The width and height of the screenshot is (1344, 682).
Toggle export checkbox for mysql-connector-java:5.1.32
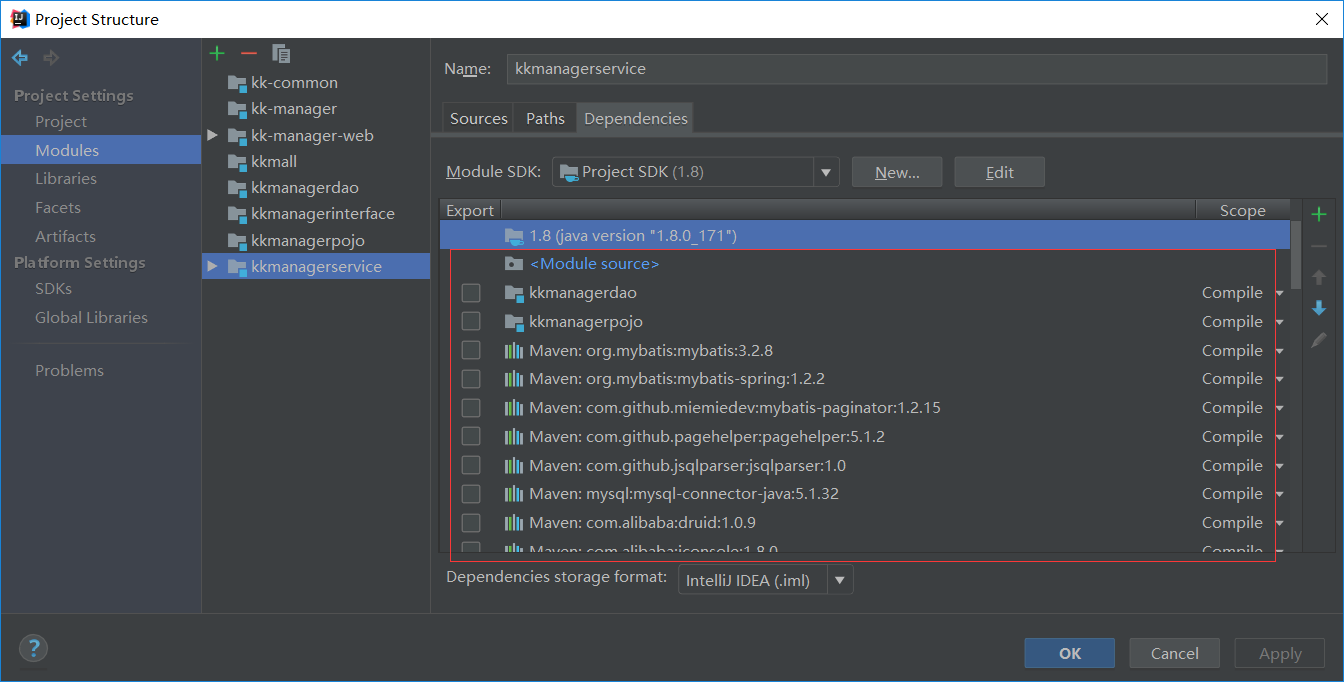pos(471,494)
